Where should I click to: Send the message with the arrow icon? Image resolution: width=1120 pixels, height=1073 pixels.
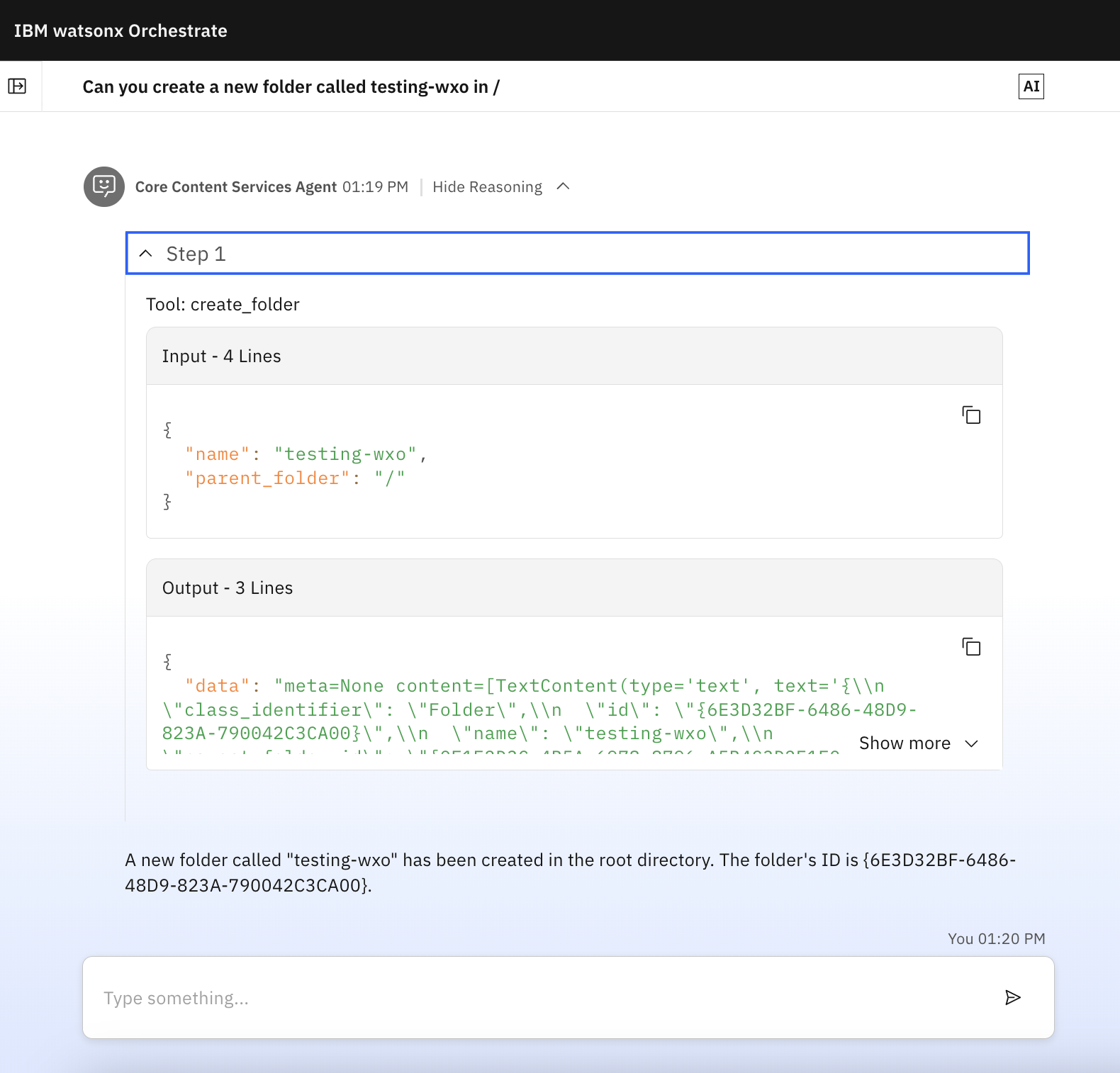pos(1012,998)
